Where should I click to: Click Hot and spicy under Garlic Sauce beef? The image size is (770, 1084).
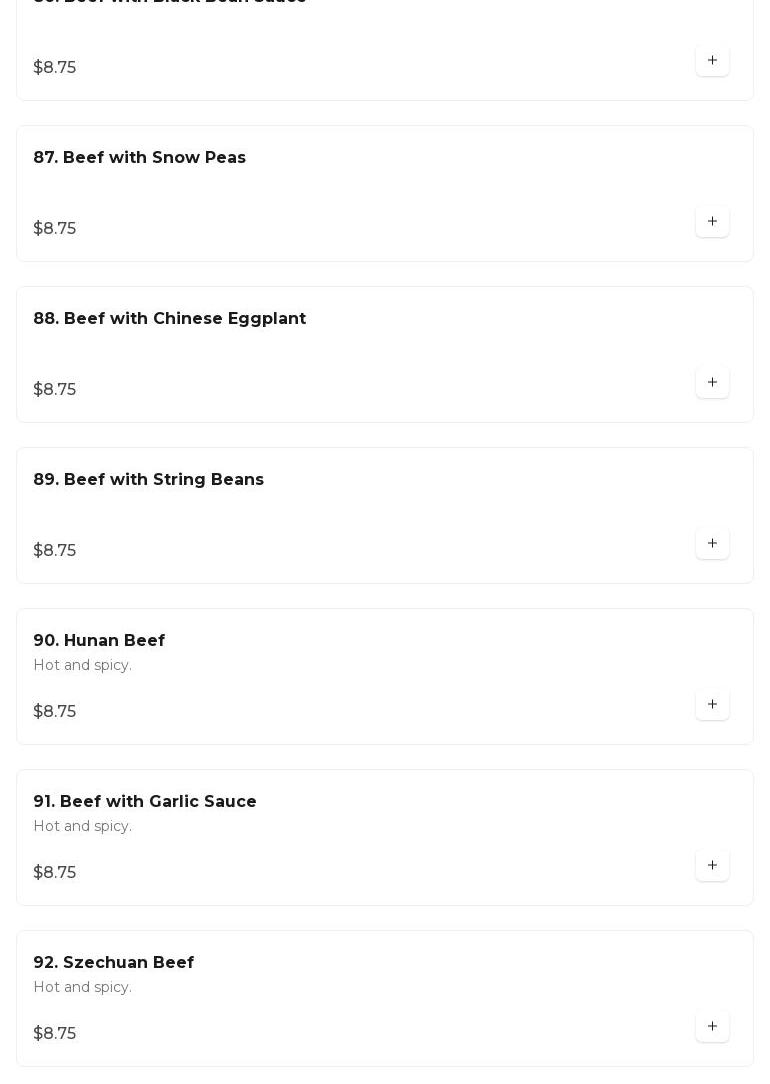tap(82, 827)
